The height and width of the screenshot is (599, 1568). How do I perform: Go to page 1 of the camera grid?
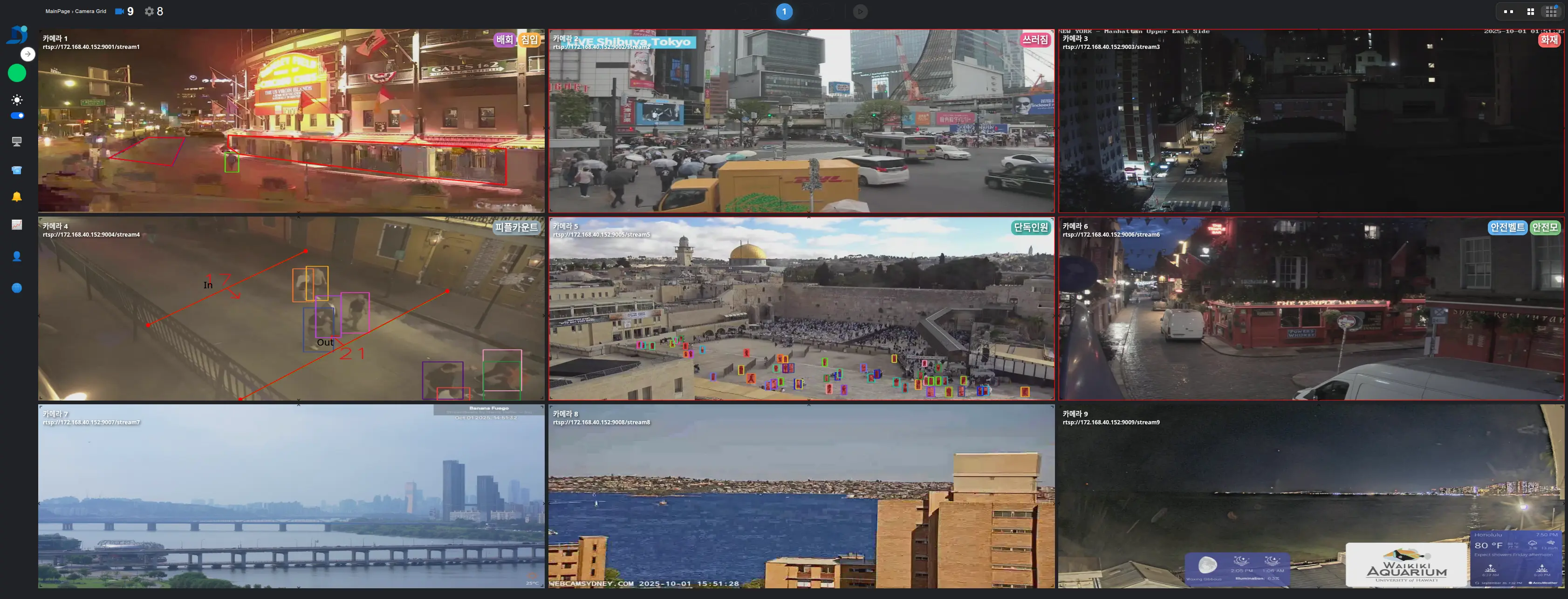[784, 12]
